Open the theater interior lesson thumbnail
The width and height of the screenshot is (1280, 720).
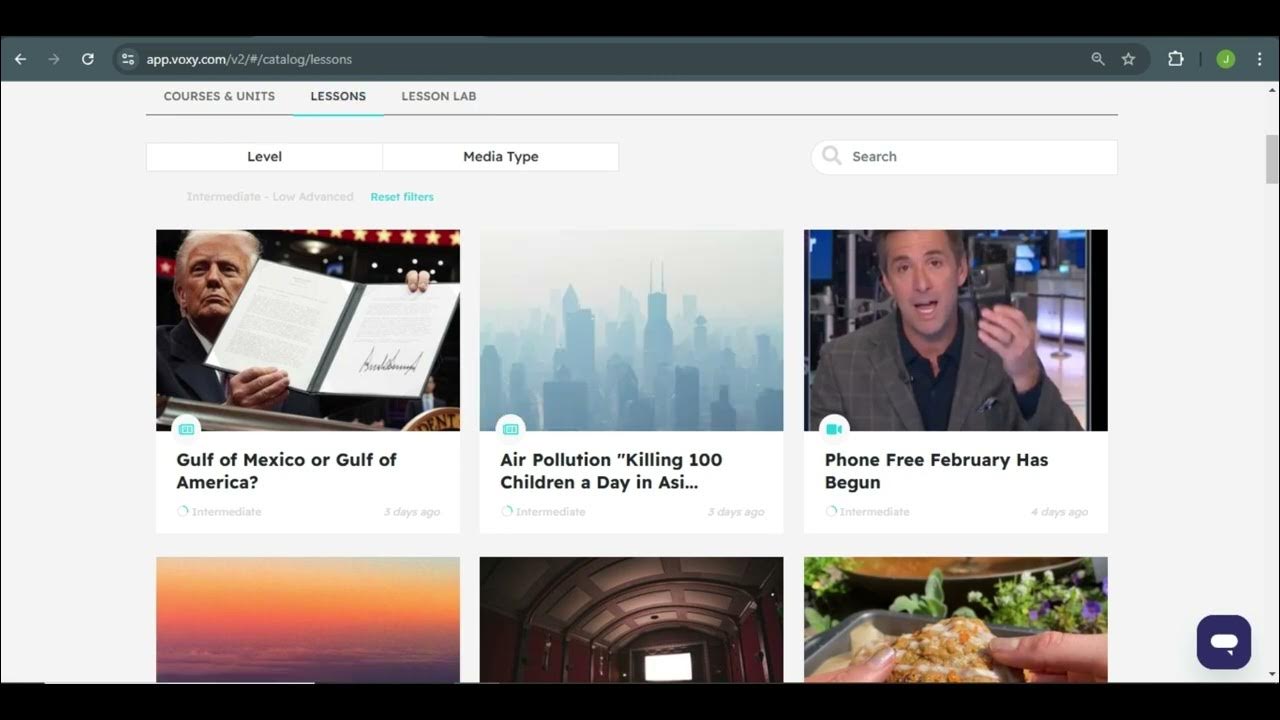click(632, 620)
